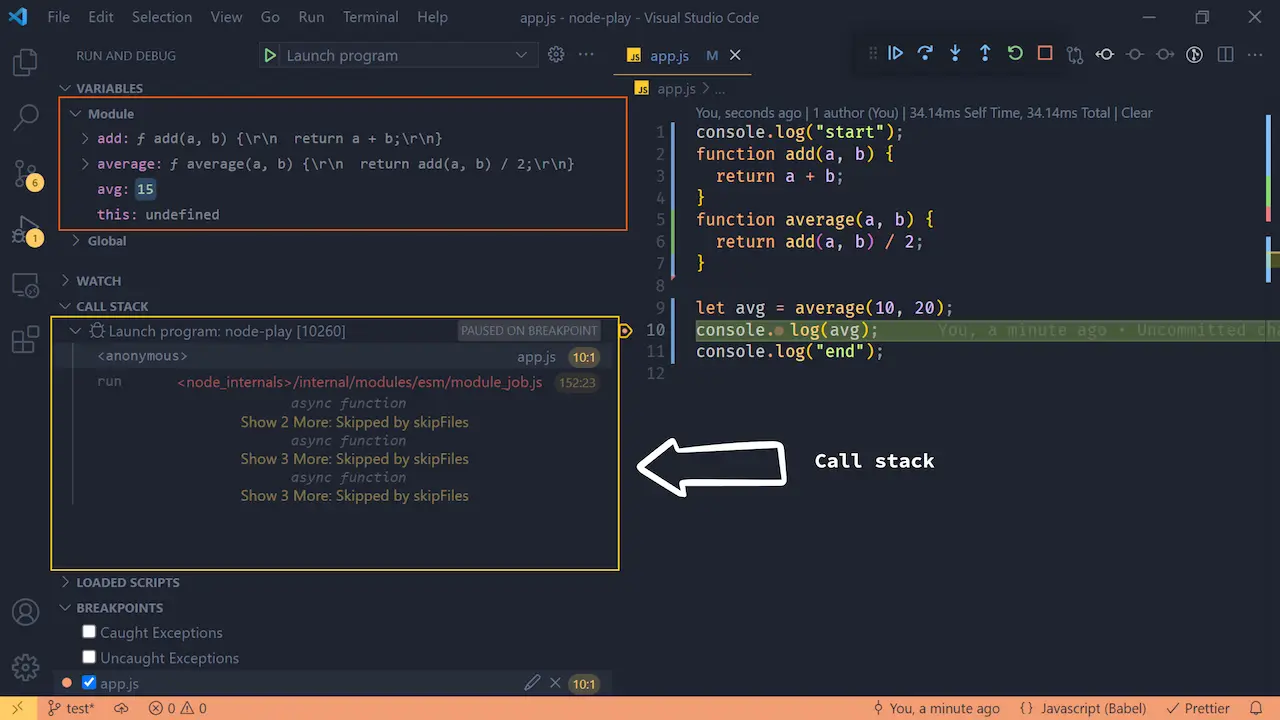This screenshot has height=720, width=1280.
Task: Open the Terminal menu
Action: [x=370, y=17]
